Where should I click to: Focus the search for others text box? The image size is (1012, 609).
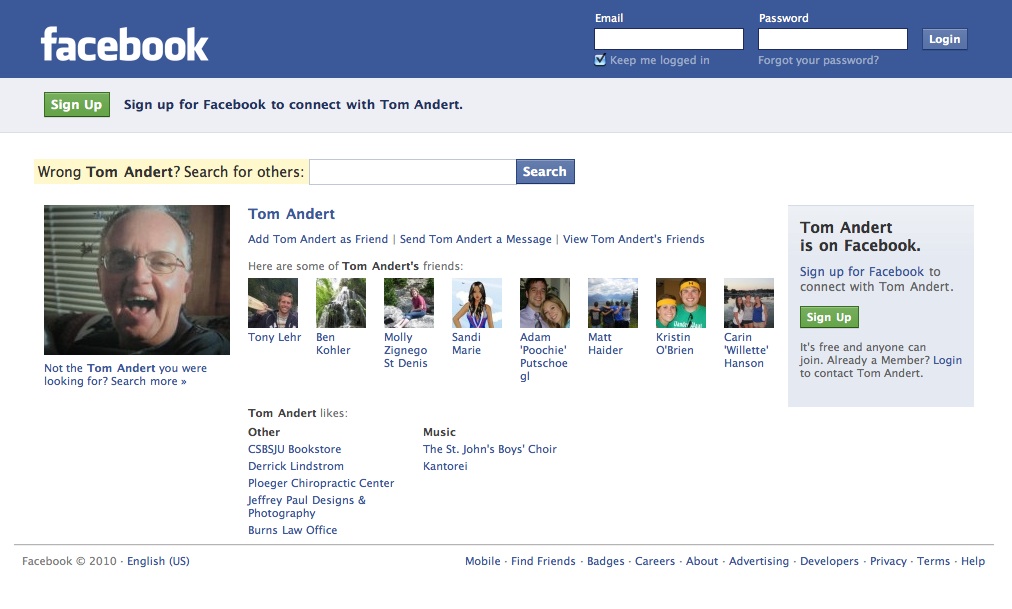click(x=412, y=172)
